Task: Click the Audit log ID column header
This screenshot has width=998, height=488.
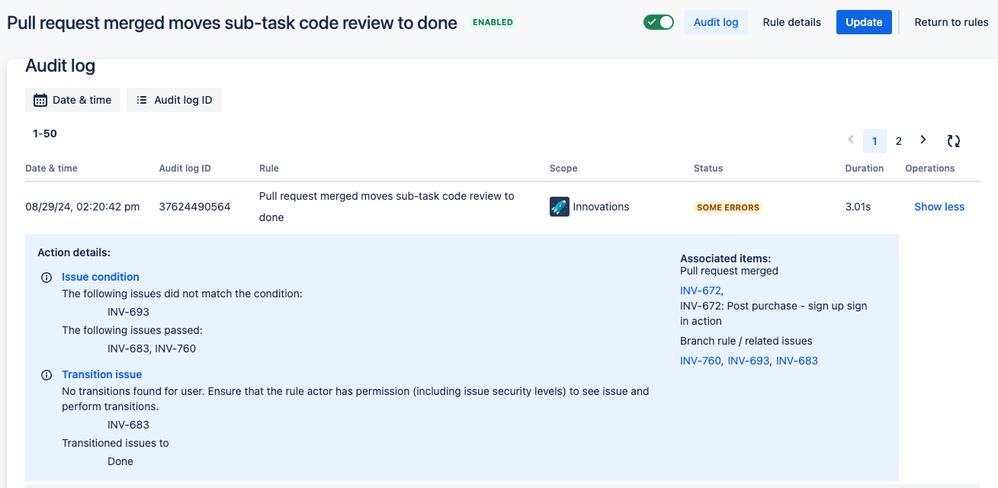Action: (185, 169)
